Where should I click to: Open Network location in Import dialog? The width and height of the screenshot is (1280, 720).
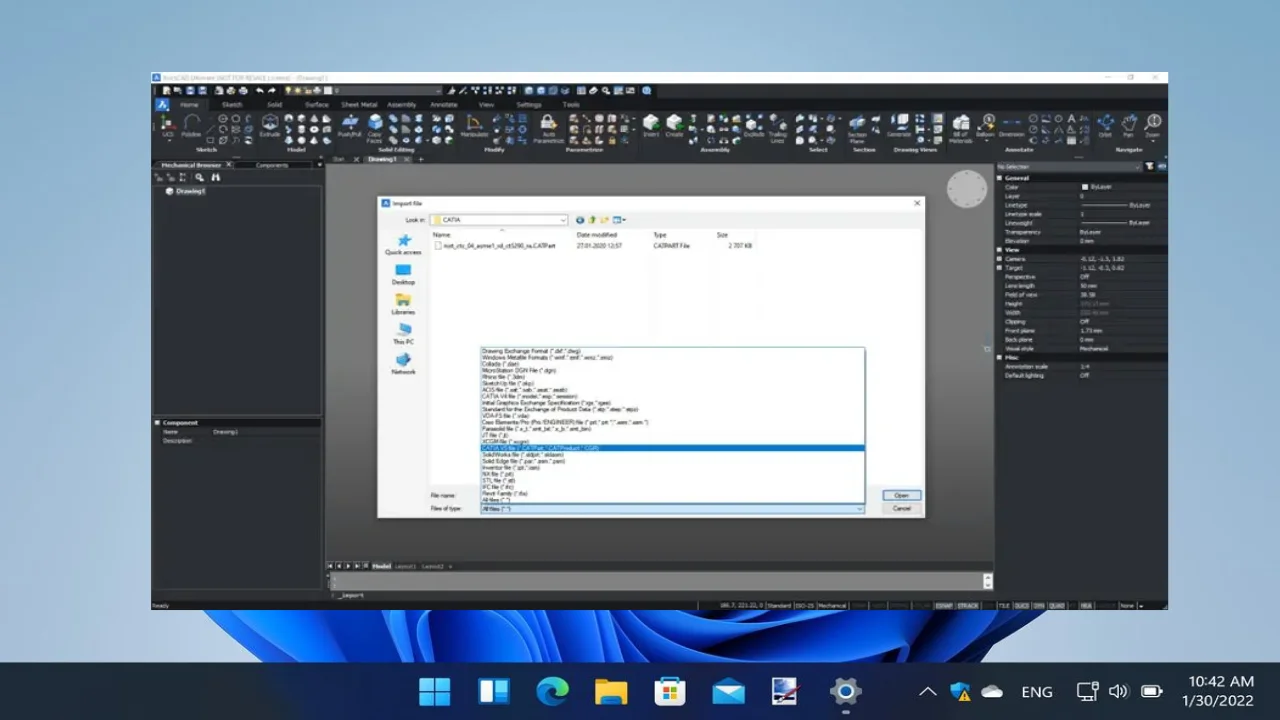(403, 364)
